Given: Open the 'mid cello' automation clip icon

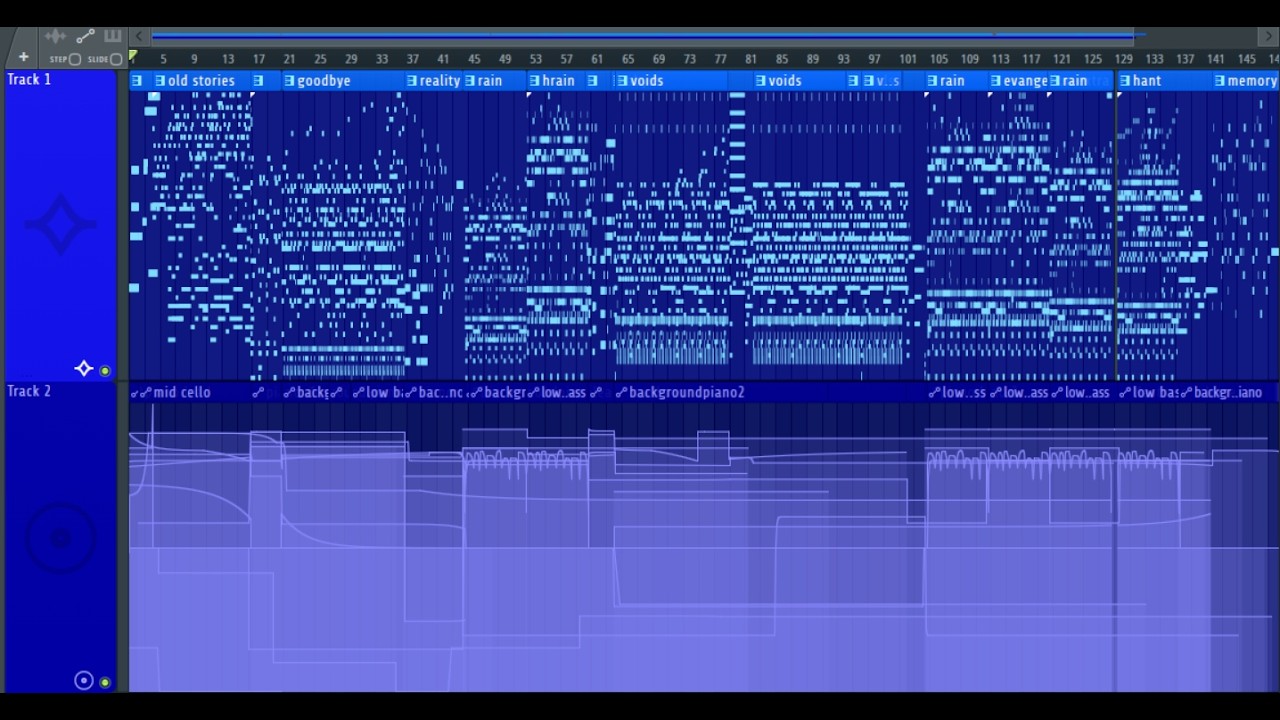Looking at the screenshot, I should click(x=146, y=393).
